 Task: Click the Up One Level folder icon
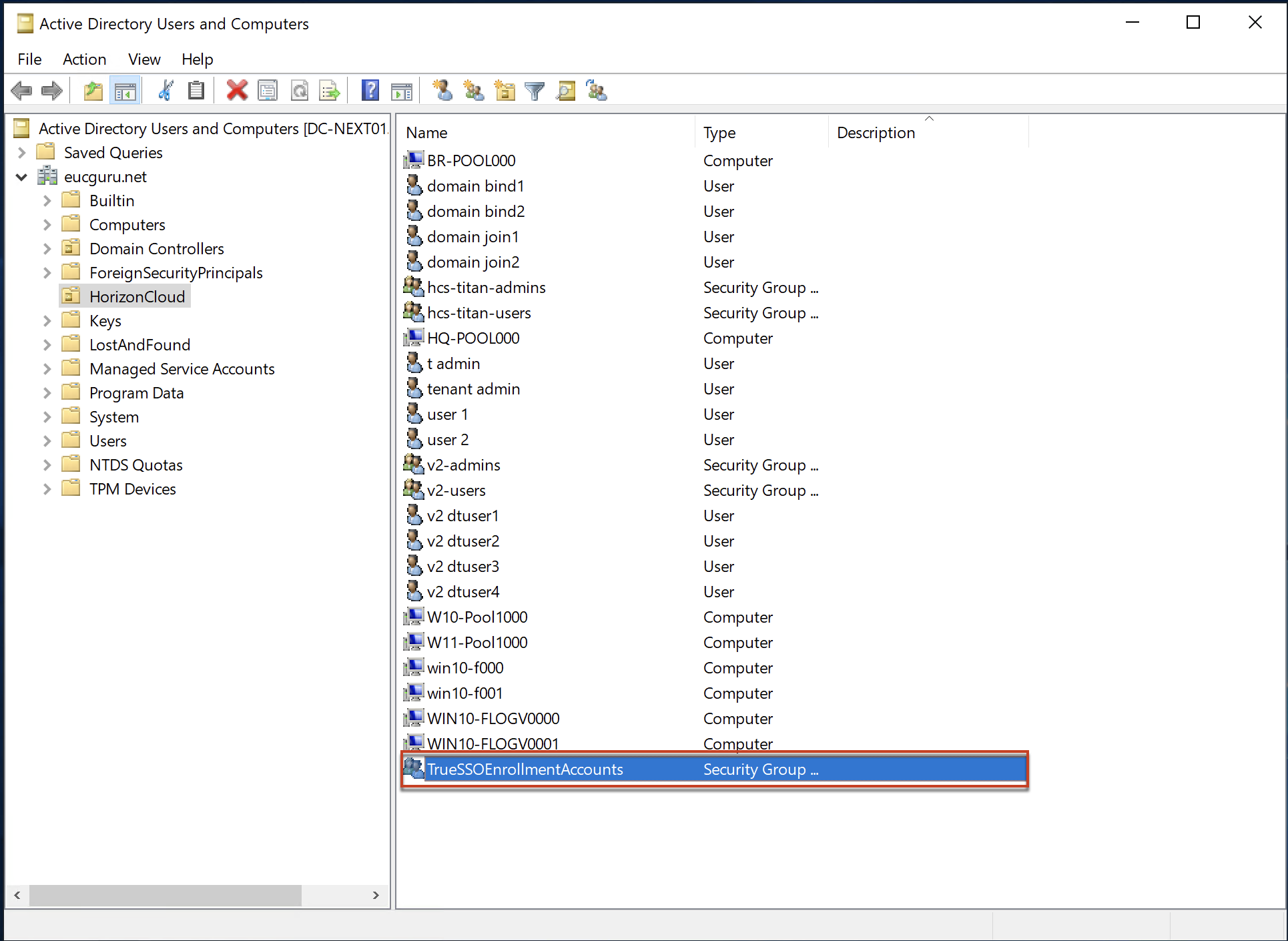pyautogui.click(x=93, y=90)
